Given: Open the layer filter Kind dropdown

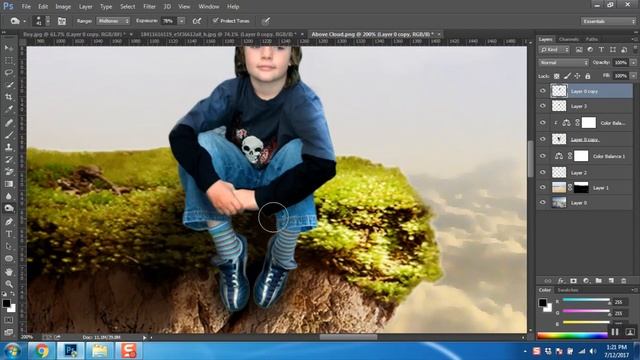Looking at the screenshot, I should [x=554, y=49].
